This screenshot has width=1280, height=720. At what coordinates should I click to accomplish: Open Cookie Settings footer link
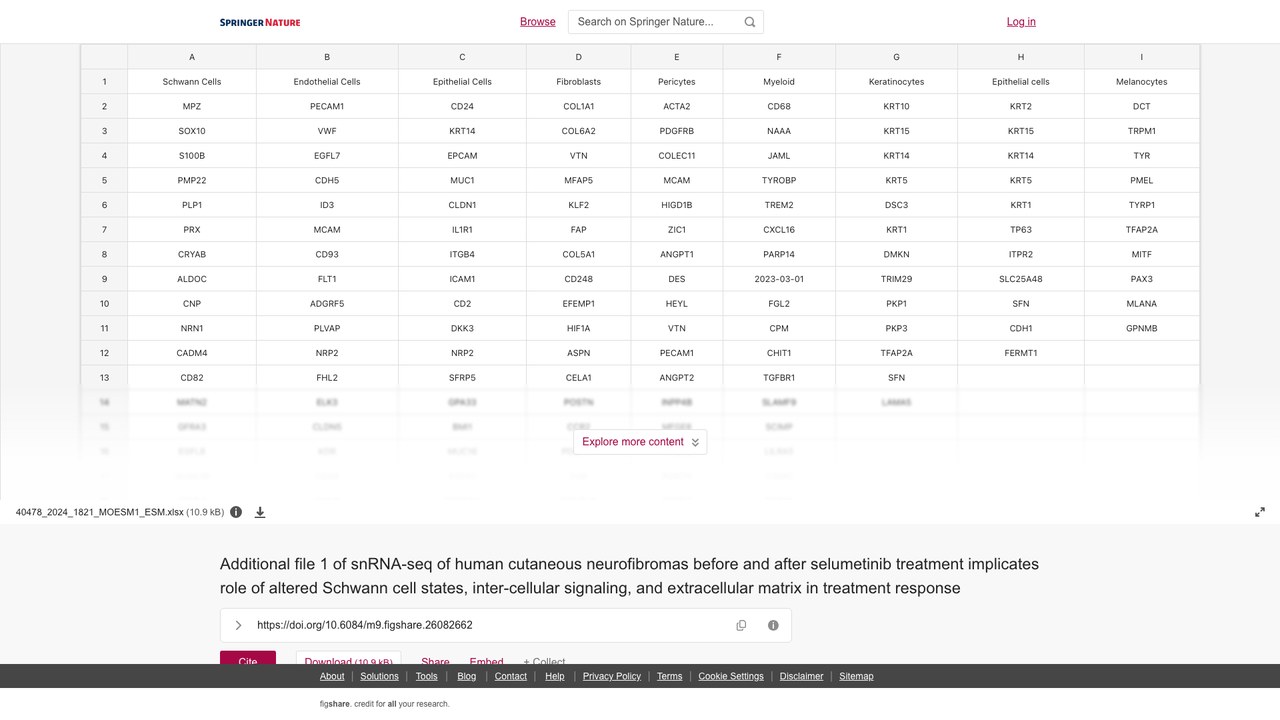(x=731, y=676)
